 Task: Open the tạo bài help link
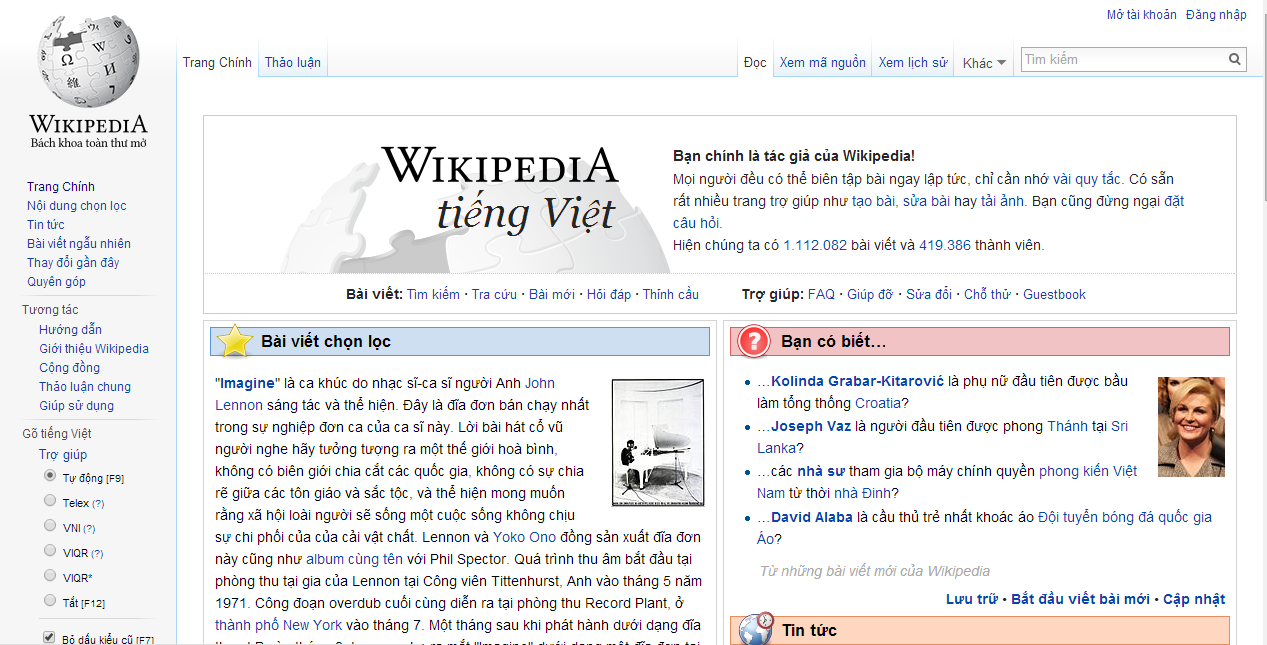[873, 201]
